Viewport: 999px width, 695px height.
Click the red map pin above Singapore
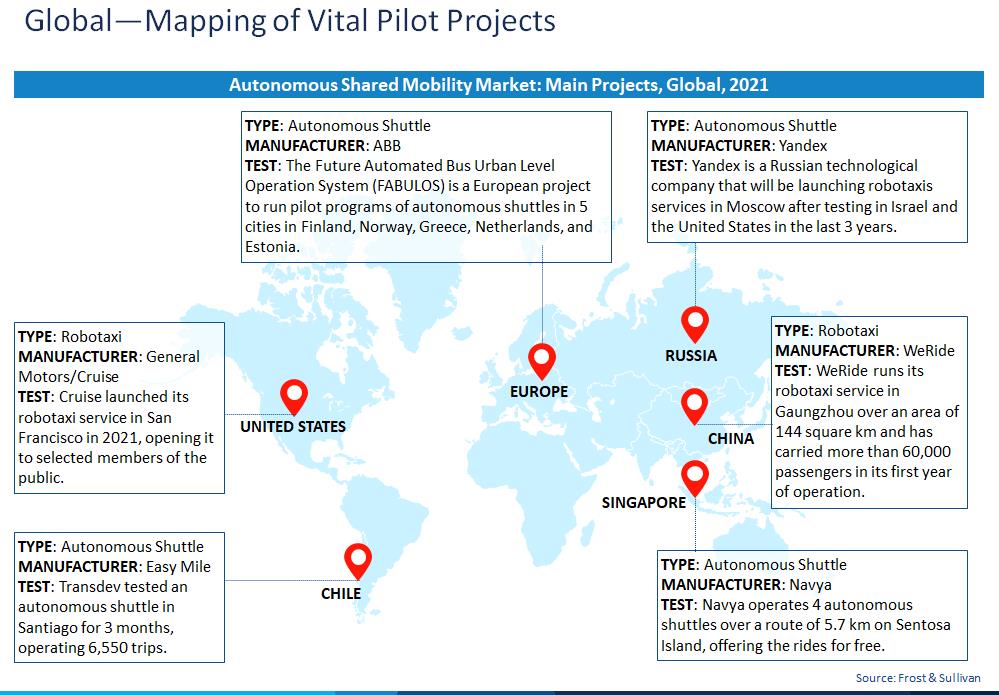[694, 478]
